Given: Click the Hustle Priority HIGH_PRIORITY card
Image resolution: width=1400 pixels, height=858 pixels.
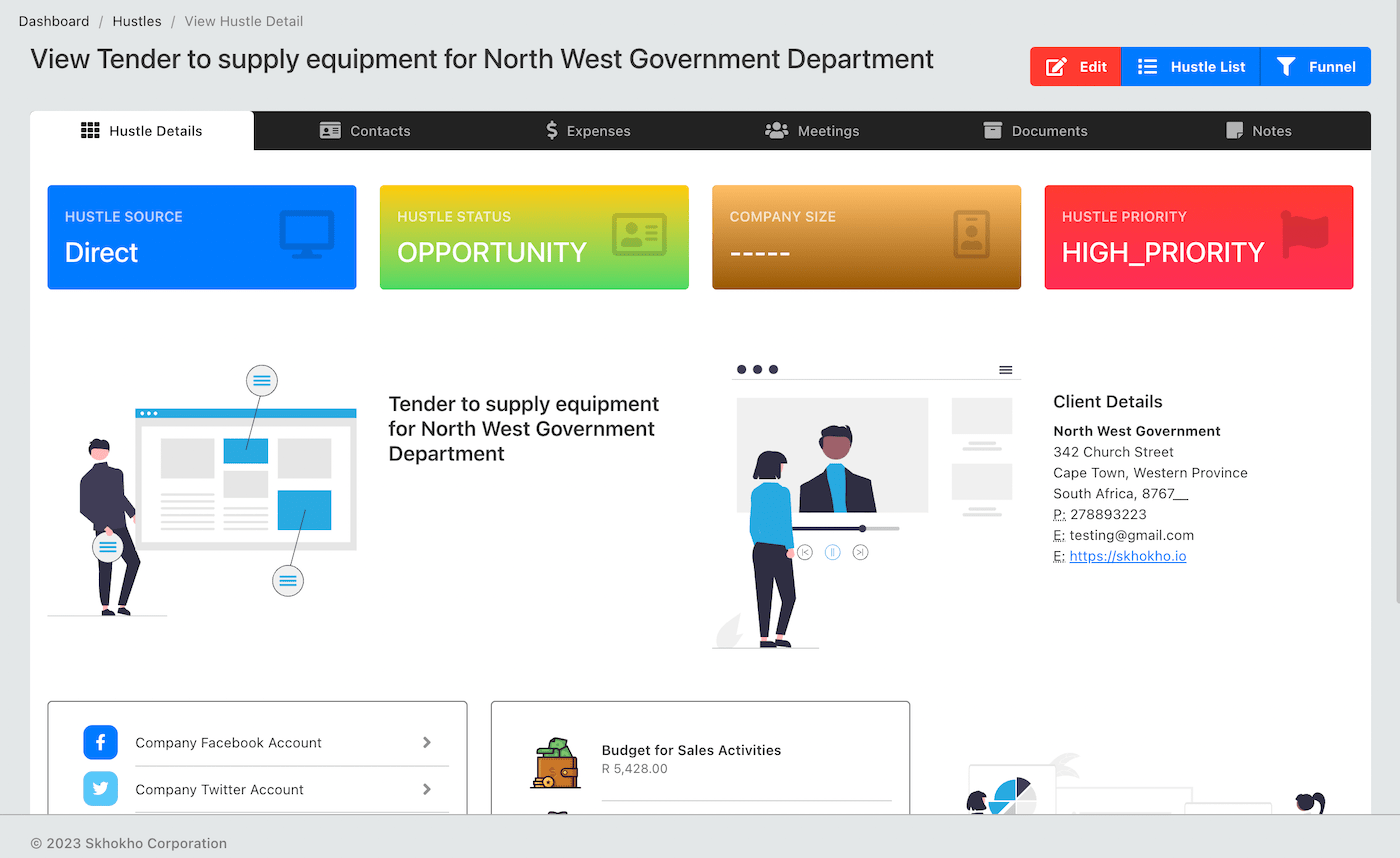Looking at the screenshot, I should (x=1199, y=237).
